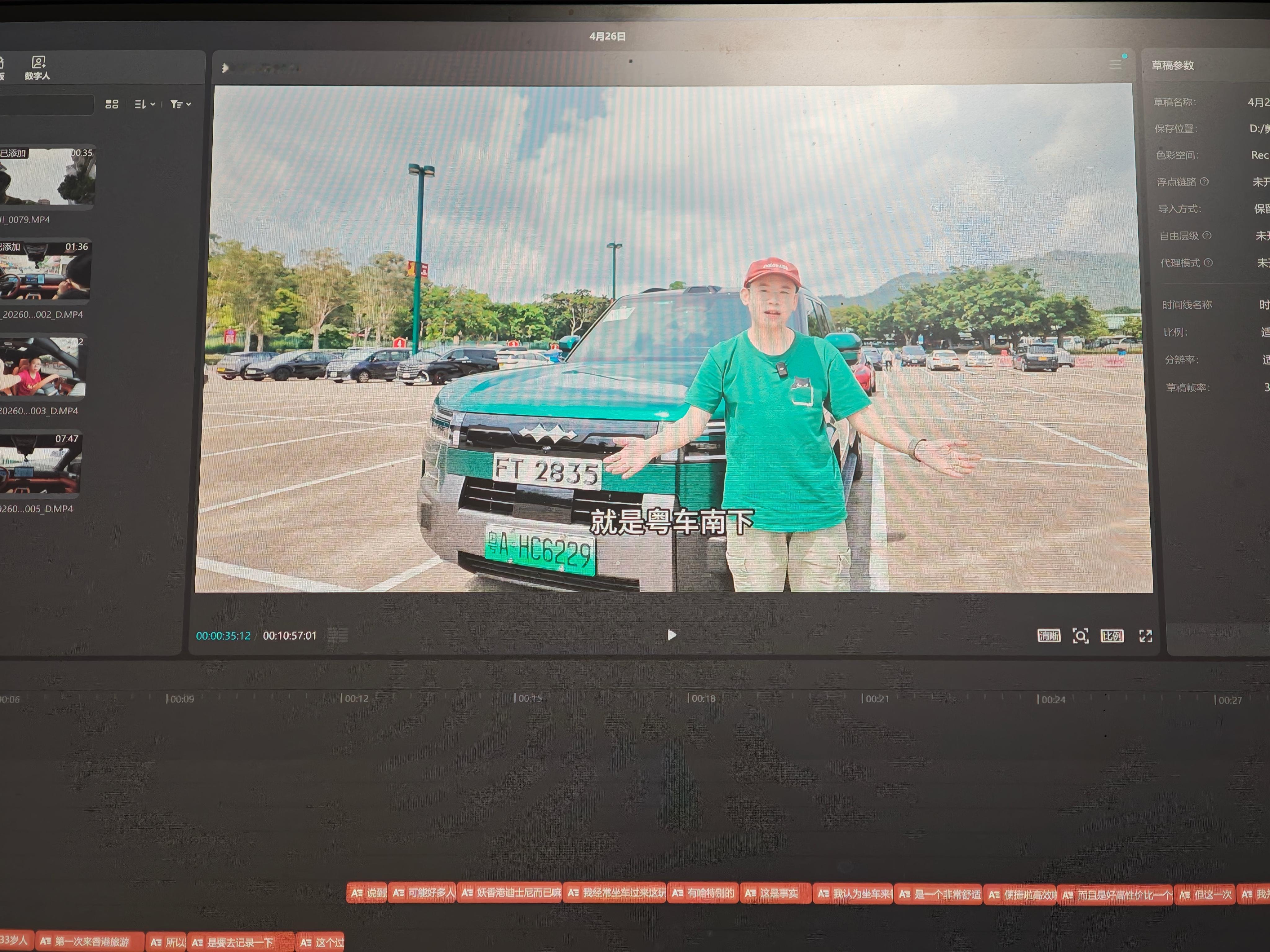Viewport: 1270px width, 952px height.
Task: Click the 00:18 mark on timeline ruler
Action: 702,698
